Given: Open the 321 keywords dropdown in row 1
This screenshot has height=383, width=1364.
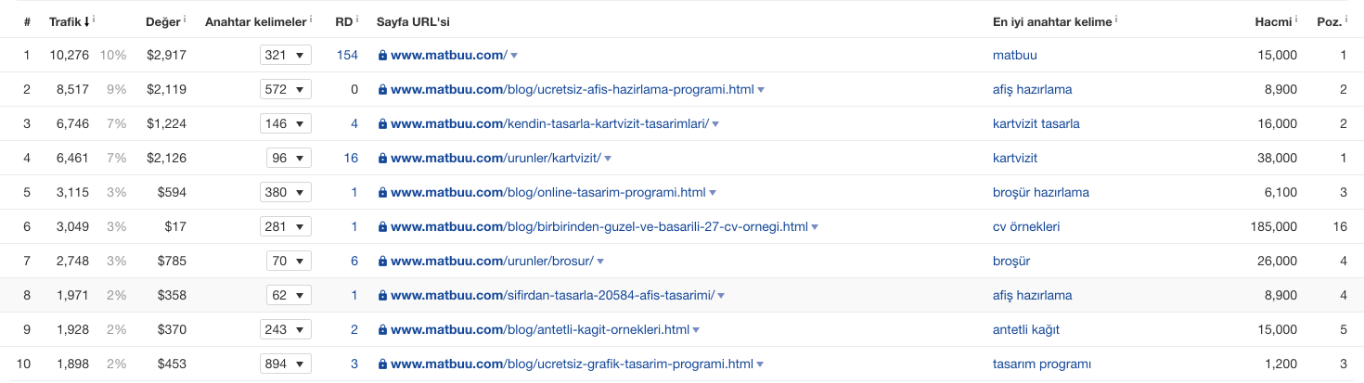Looking at the screenshot, I should [x=285, y=55].
